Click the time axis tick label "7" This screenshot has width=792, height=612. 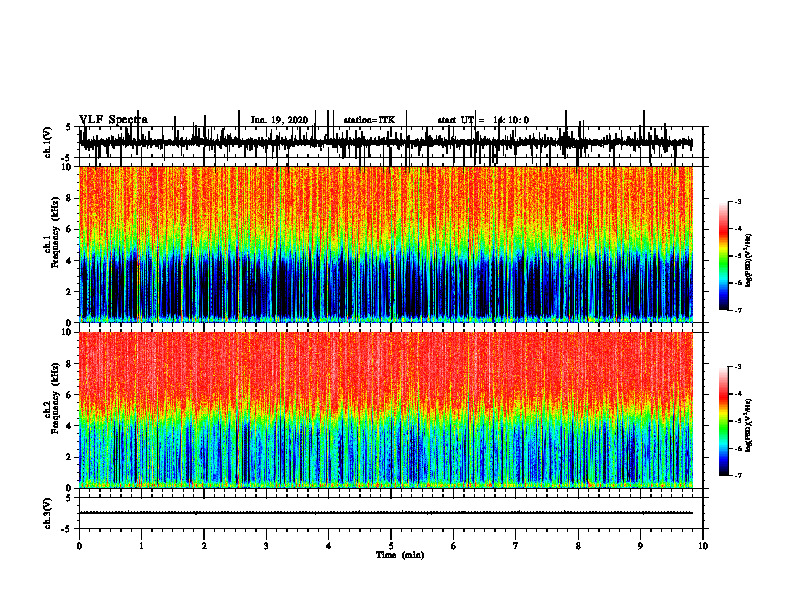[x=516, y=546]
